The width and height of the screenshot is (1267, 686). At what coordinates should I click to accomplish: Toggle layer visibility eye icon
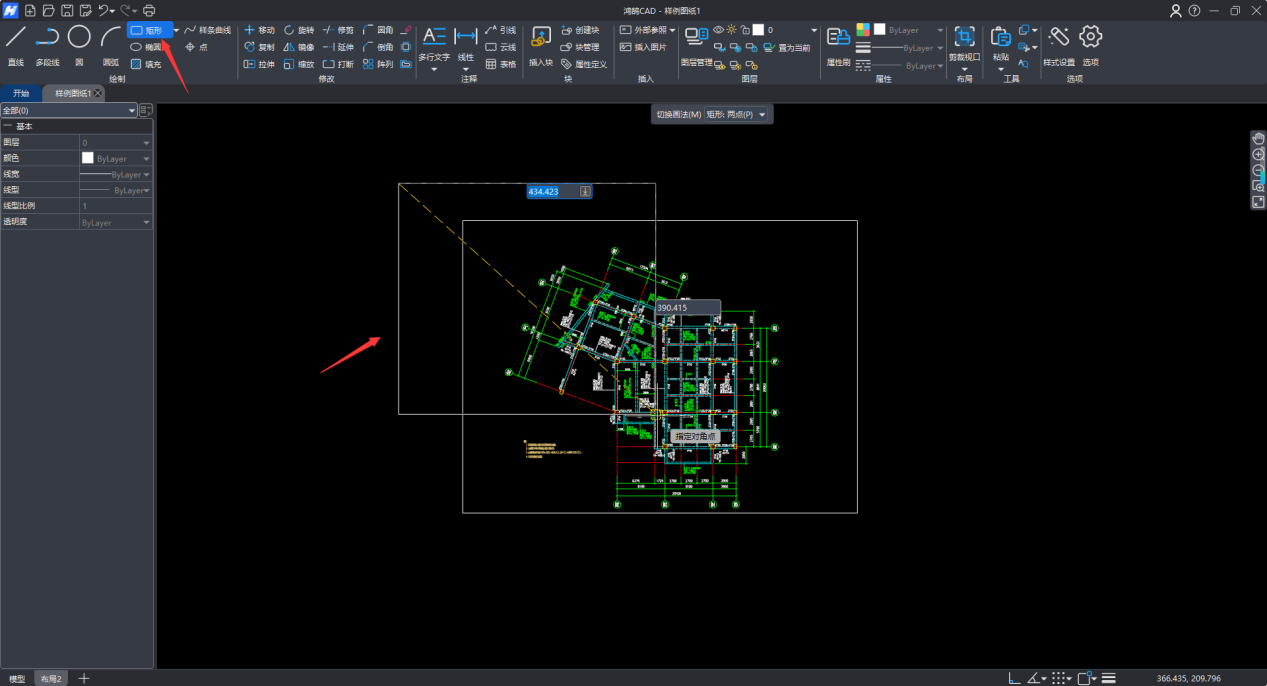pyautogui.click(x=718, y=30)
